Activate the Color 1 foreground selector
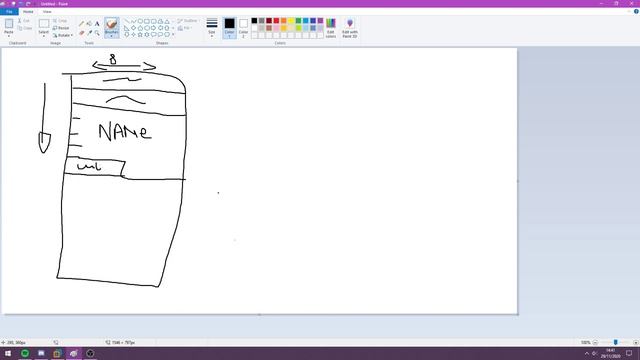Viewport: 640px width, 360px height. (x=229, y=28)
